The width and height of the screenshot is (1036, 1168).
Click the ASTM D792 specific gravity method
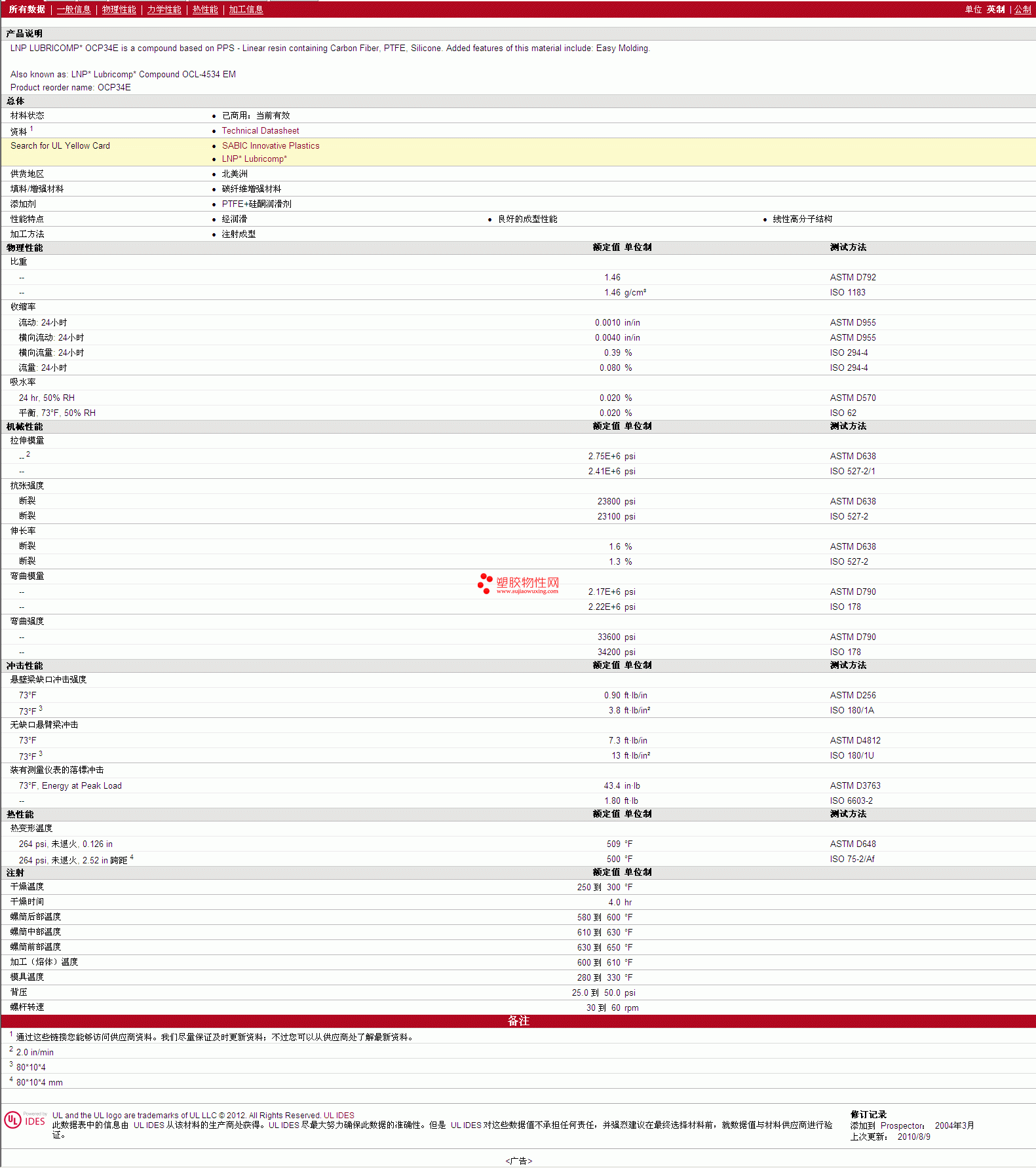[x=853, y=278]
